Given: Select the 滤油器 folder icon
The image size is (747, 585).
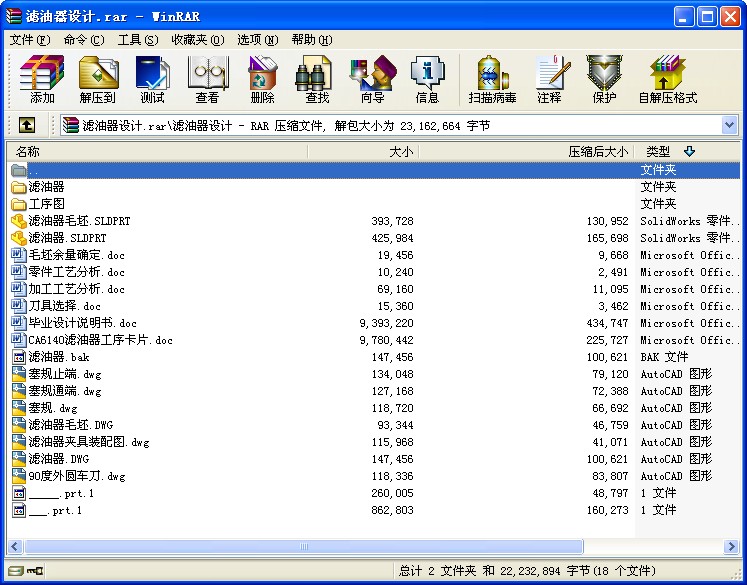Looking at the screenshot, I should pyautogui.click(x=19, y=187).
